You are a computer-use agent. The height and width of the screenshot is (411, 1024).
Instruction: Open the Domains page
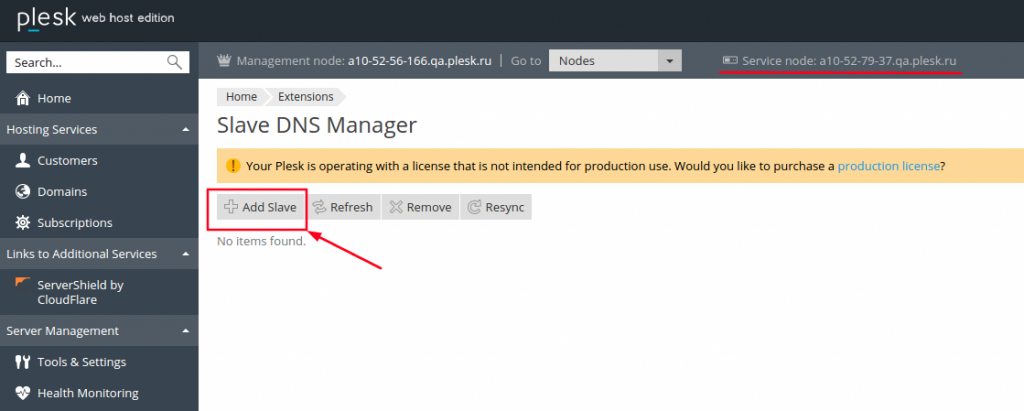pos(62,192)
